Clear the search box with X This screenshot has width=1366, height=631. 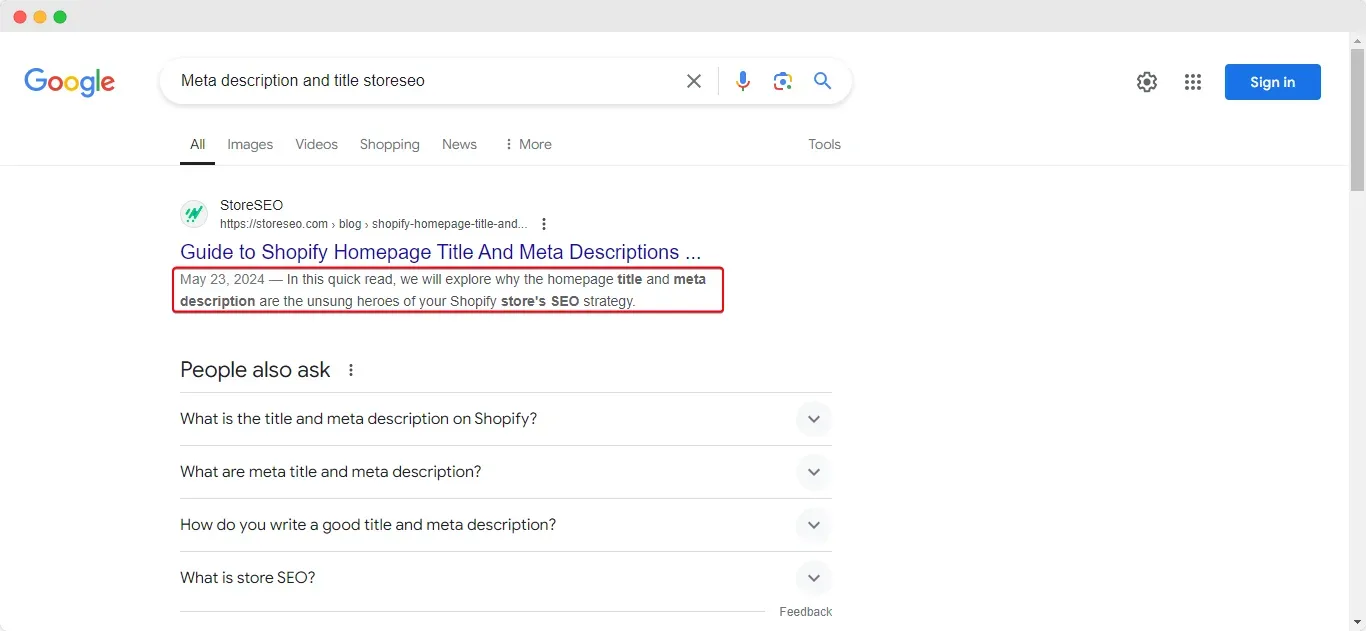(x=693, y=81)
